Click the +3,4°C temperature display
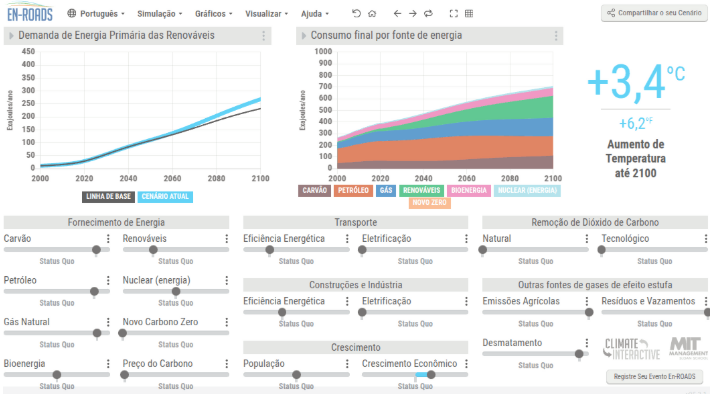This screenshot has width=710, height=394. click(x=635, y=82)
